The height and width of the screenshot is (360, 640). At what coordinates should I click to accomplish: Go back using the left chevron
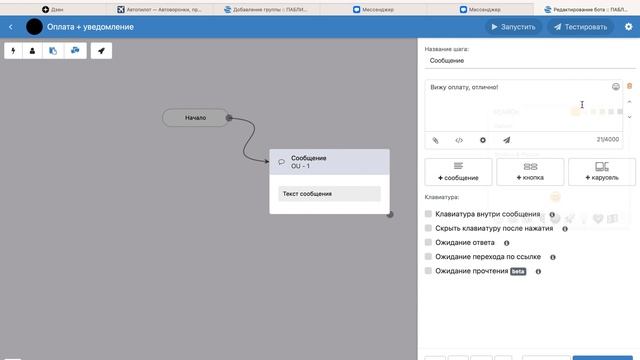tap(11, 27)
